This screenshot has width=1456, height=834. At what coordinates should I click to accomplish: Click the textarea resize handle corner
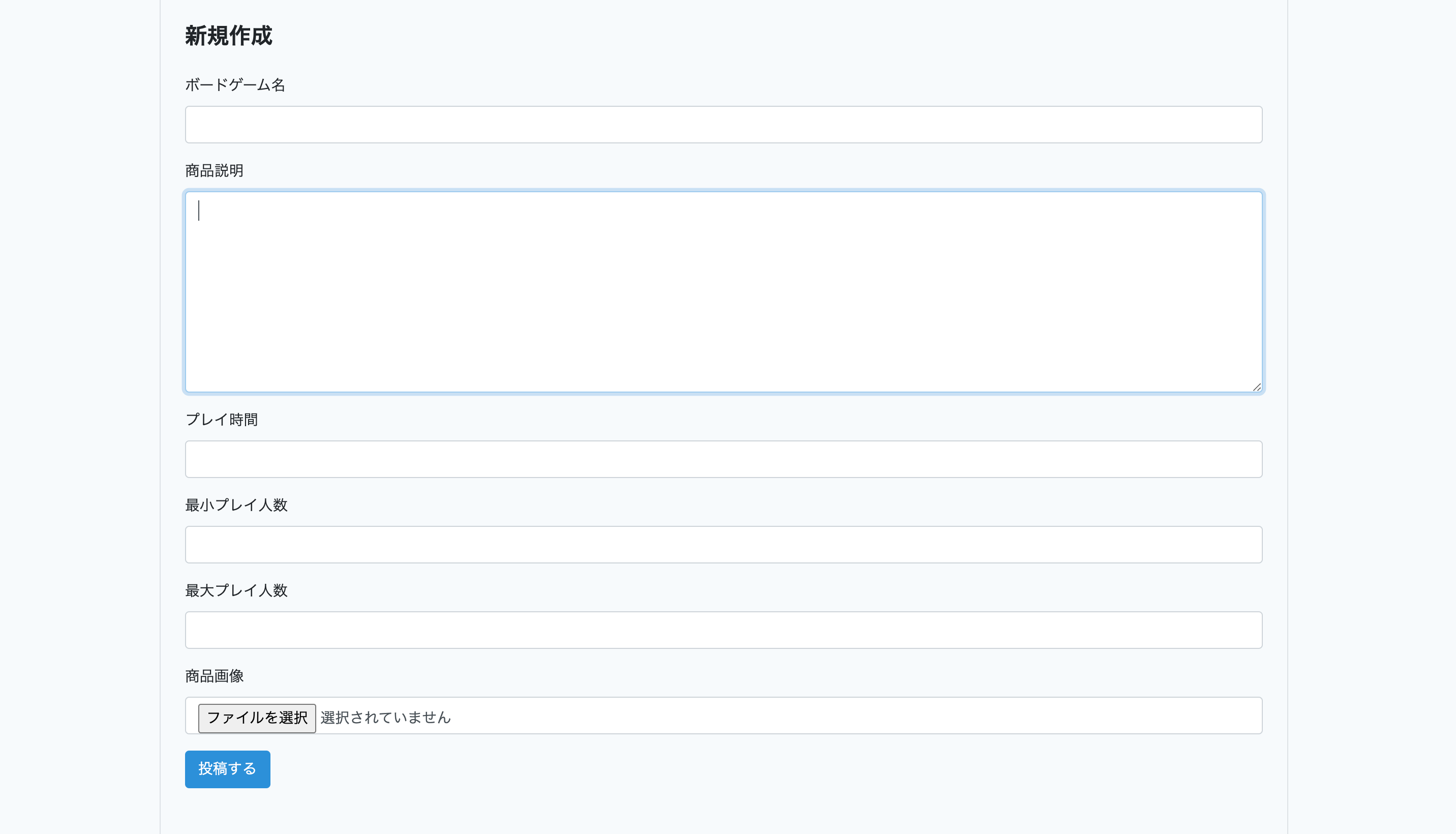click(1256, 387)
